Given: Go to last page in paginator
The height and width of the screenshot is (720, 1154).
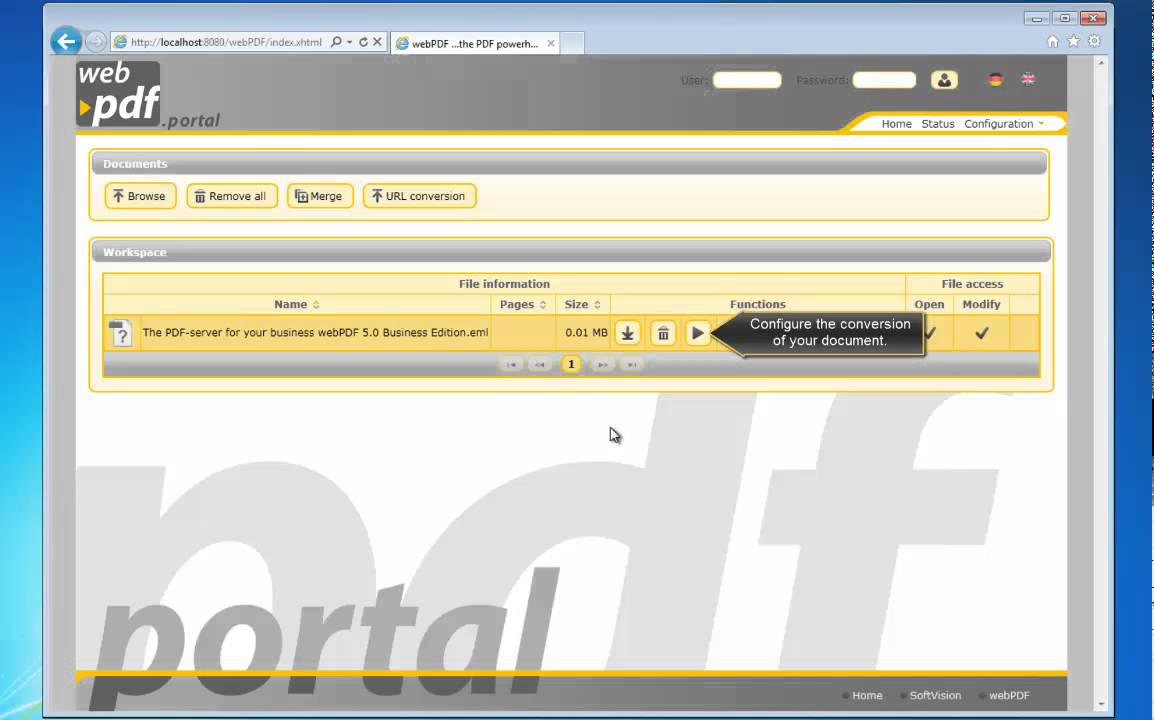Looking at the screenshot, I should (x=631, y=364).
